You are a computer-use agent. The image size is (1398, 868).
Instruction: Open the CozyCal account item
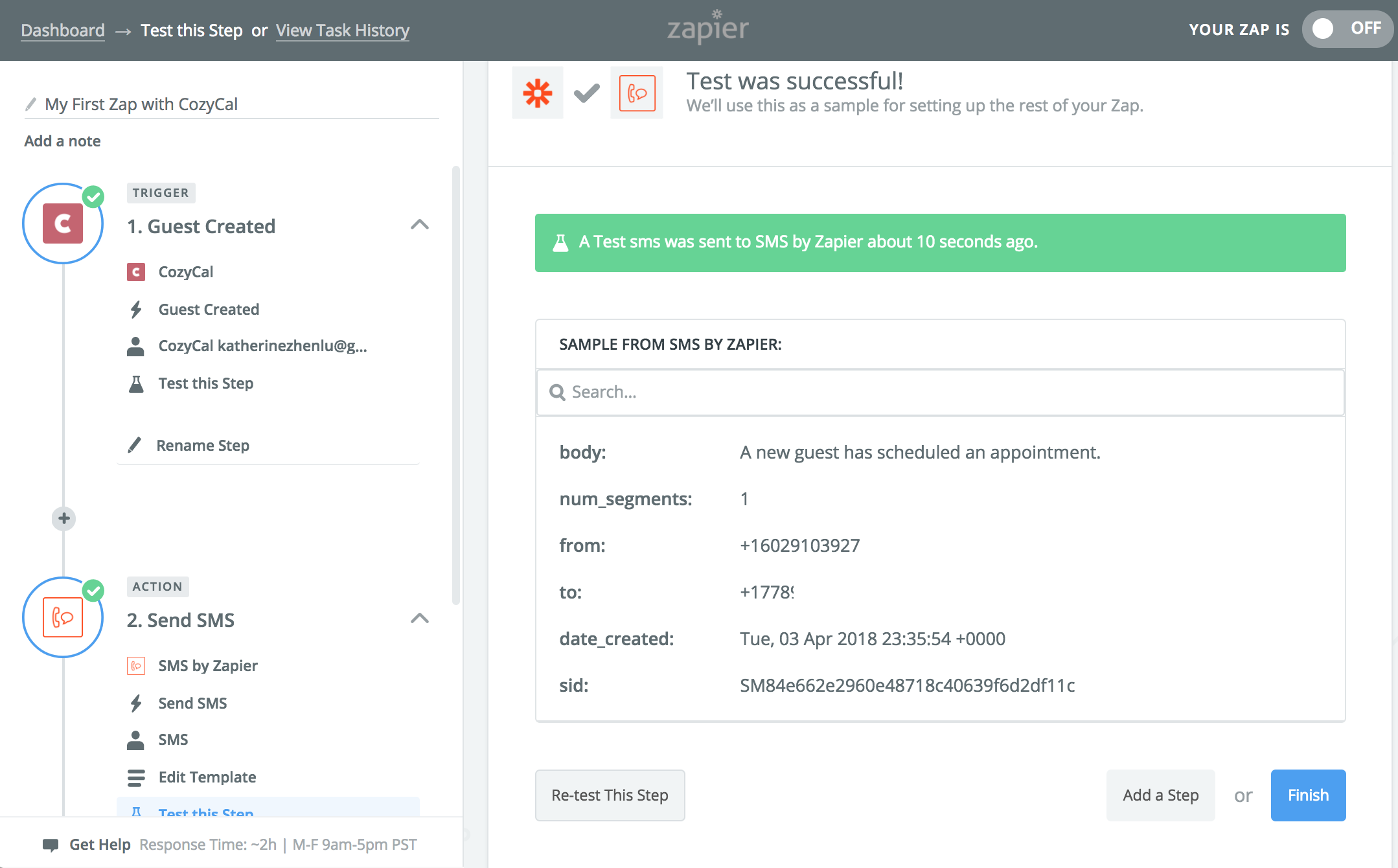point(262,346)
